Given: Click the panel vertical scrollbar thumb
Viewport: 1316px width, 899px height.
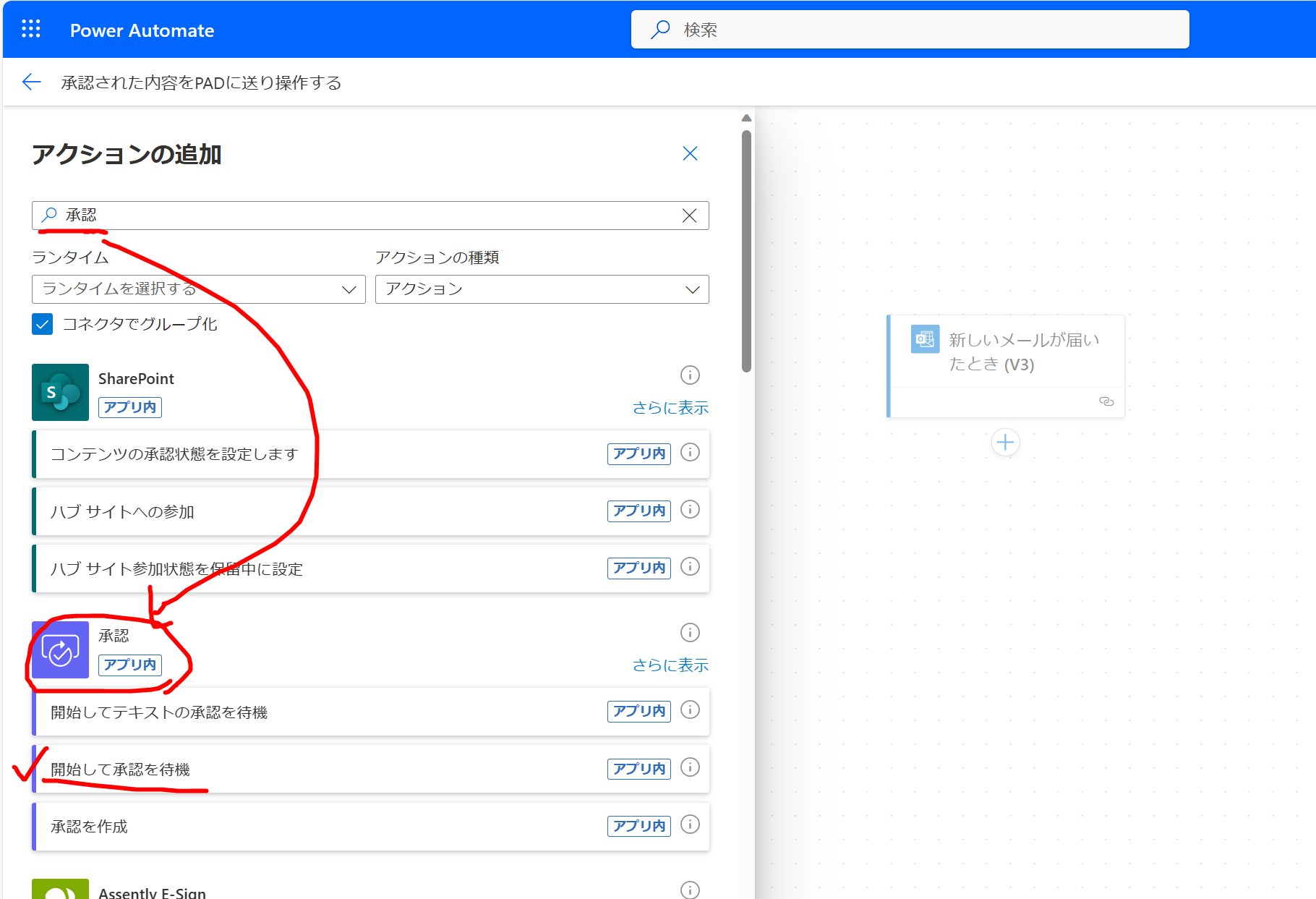Looking at the screenshot, I should coord(747,251).
